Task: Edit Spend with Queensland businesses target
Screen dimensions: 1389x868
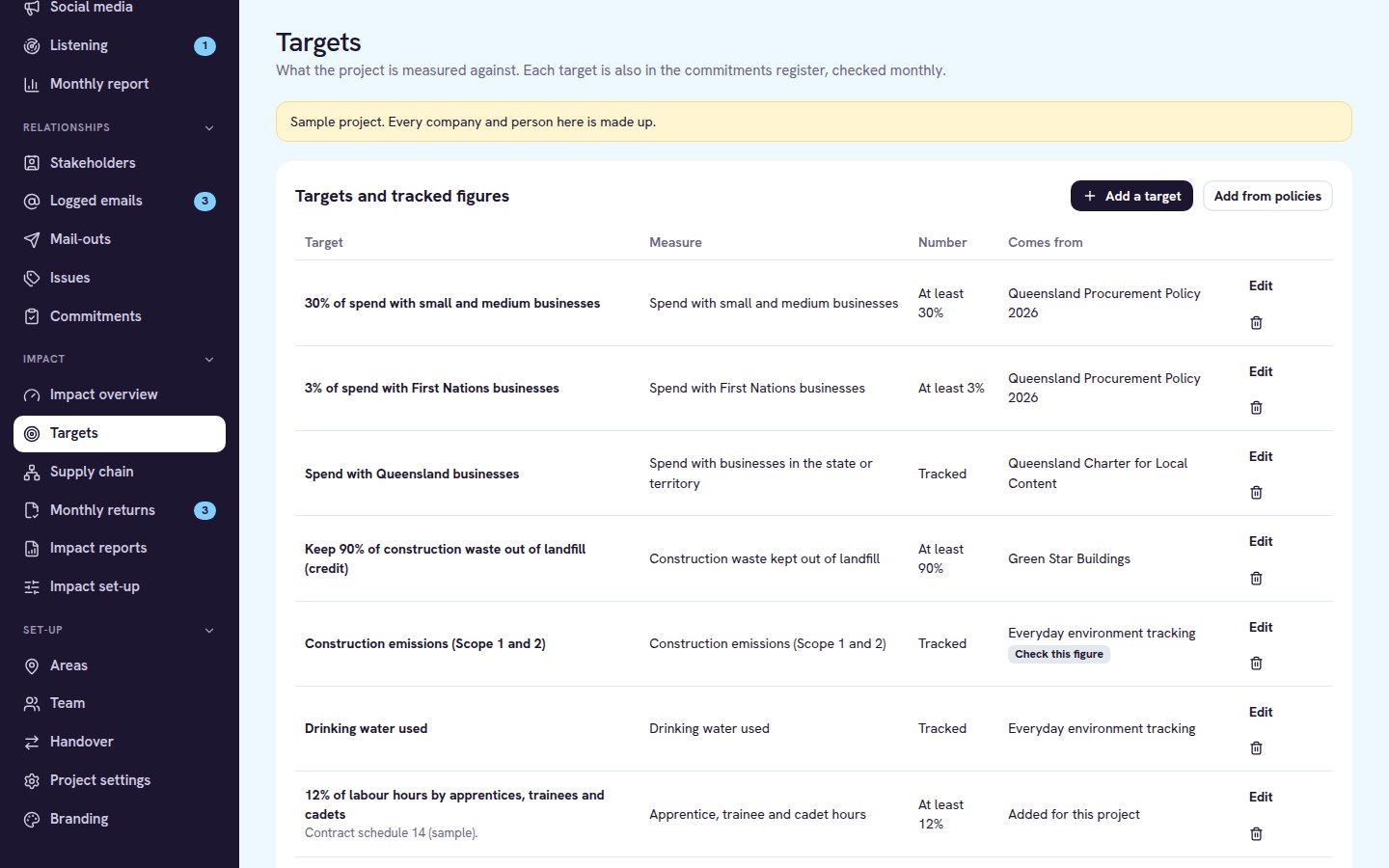Action: click(1261, 456)
